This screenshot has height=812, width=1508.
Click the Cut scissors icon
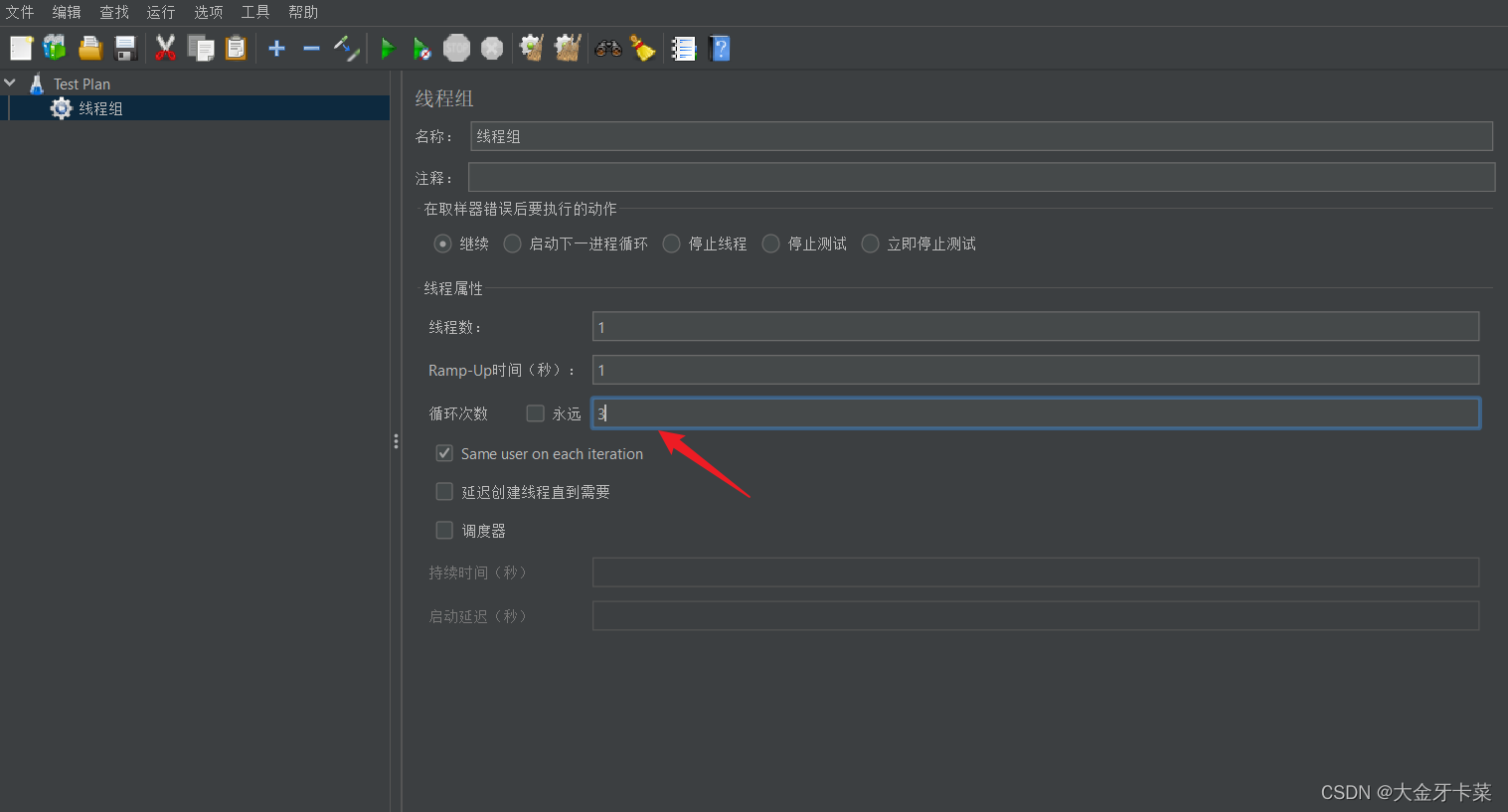click(x=165, y=47)
